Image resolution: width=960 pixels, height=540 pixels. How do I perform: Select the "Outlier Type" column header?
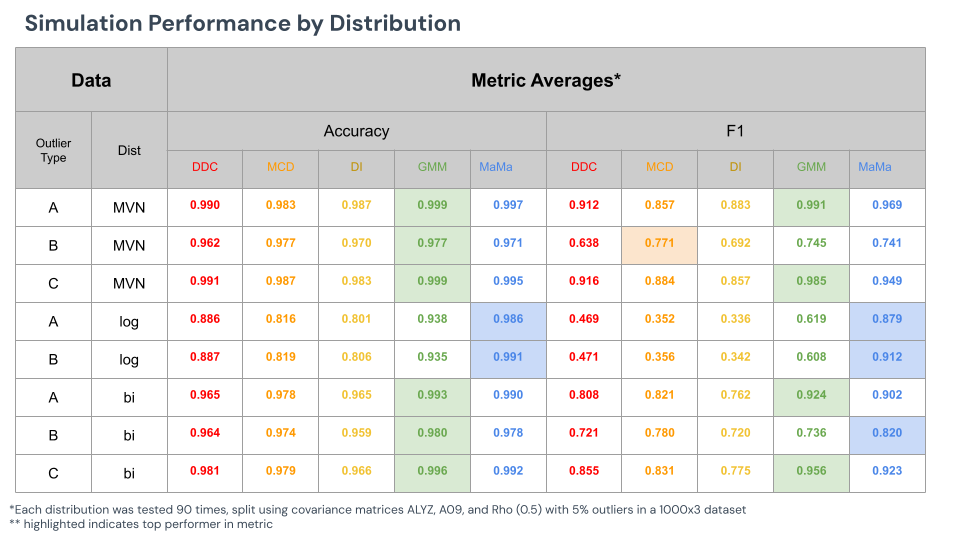tap(53, 151)
